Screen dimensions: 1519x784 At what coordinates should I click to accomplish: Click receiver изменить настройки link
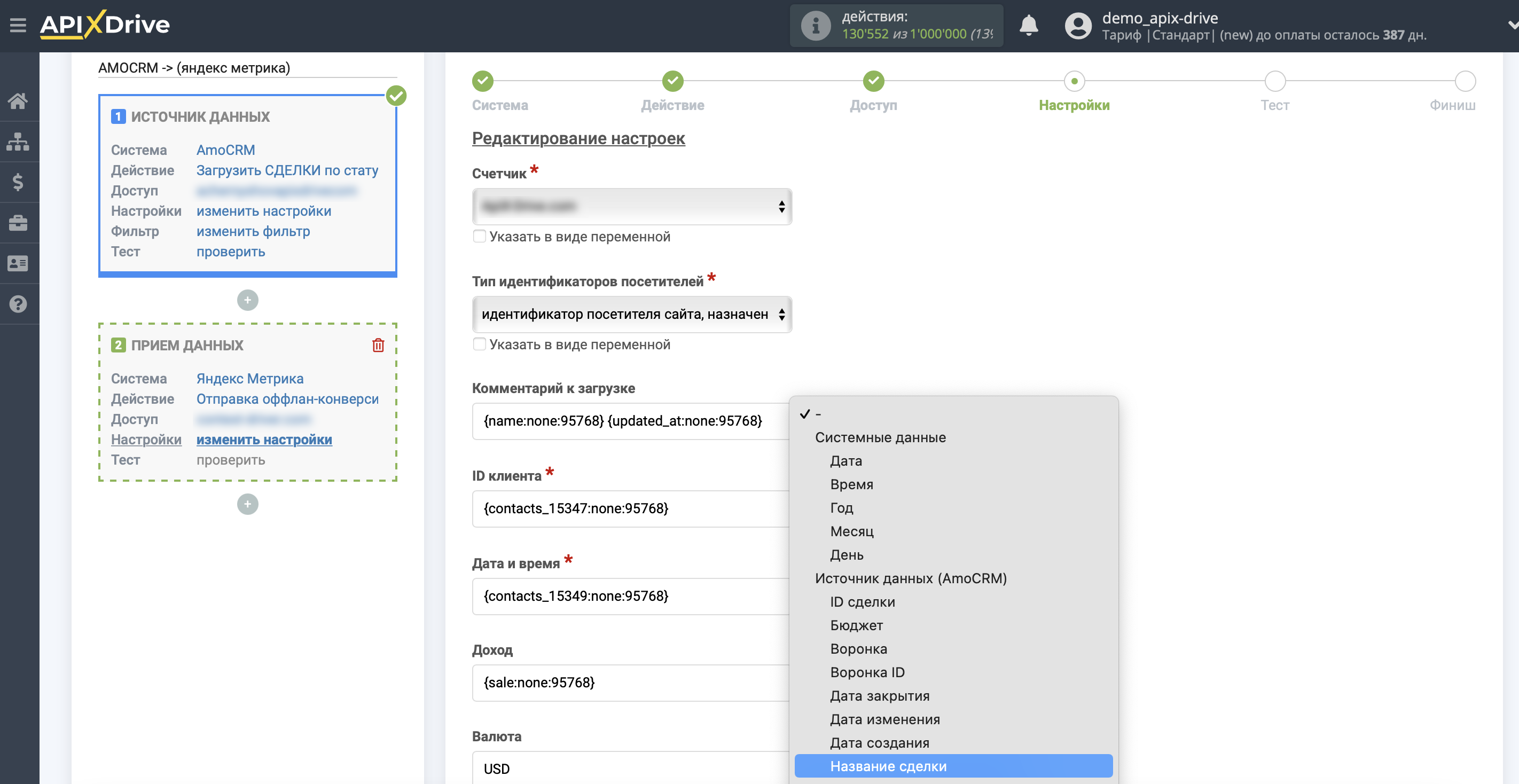coord(264,440)
